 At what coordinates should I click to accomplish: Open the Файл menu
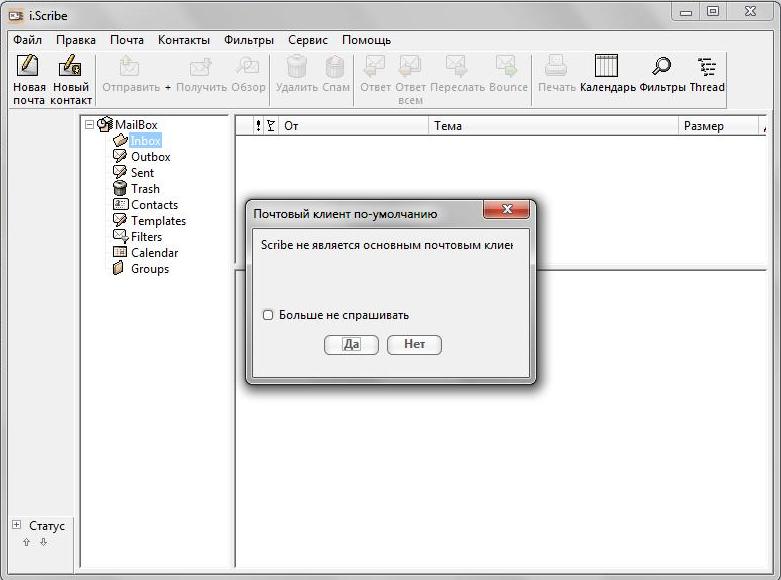tap(27, 40)
